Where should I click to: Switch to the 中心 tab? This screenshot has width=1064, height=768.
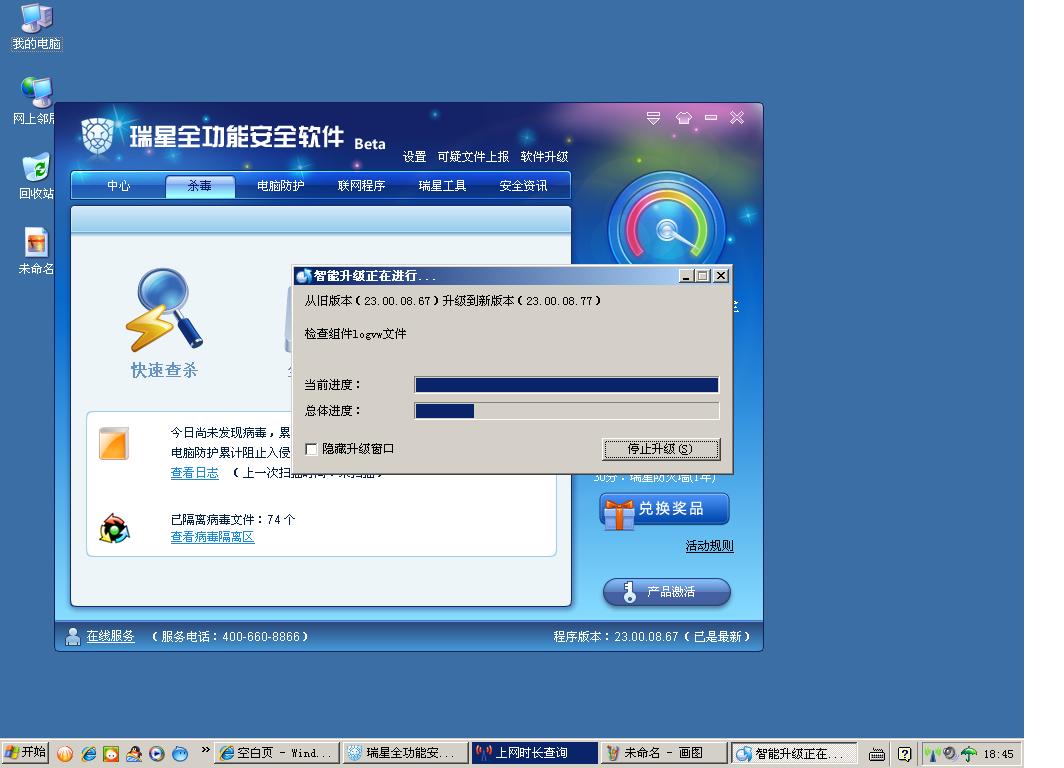(119, 186)
